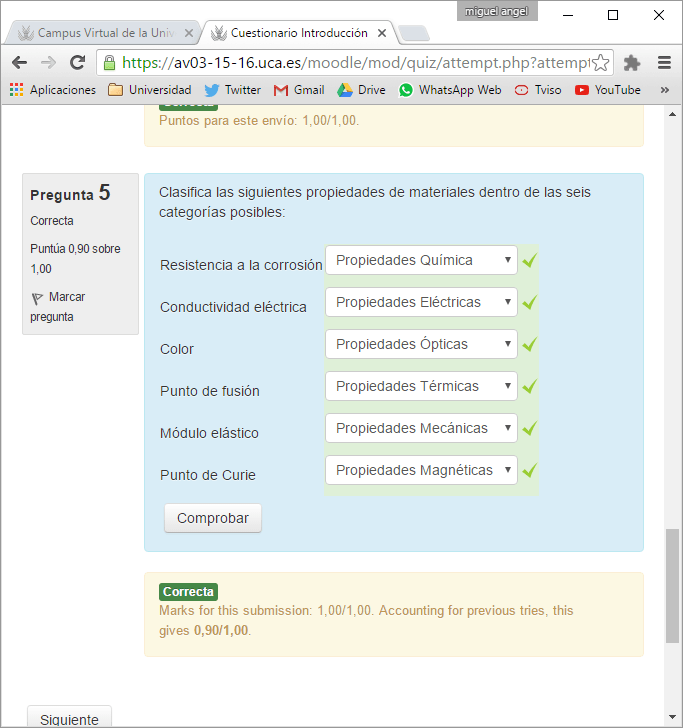Click the Comprobar button
Viewport: 683px width, 728px height.
213,518
